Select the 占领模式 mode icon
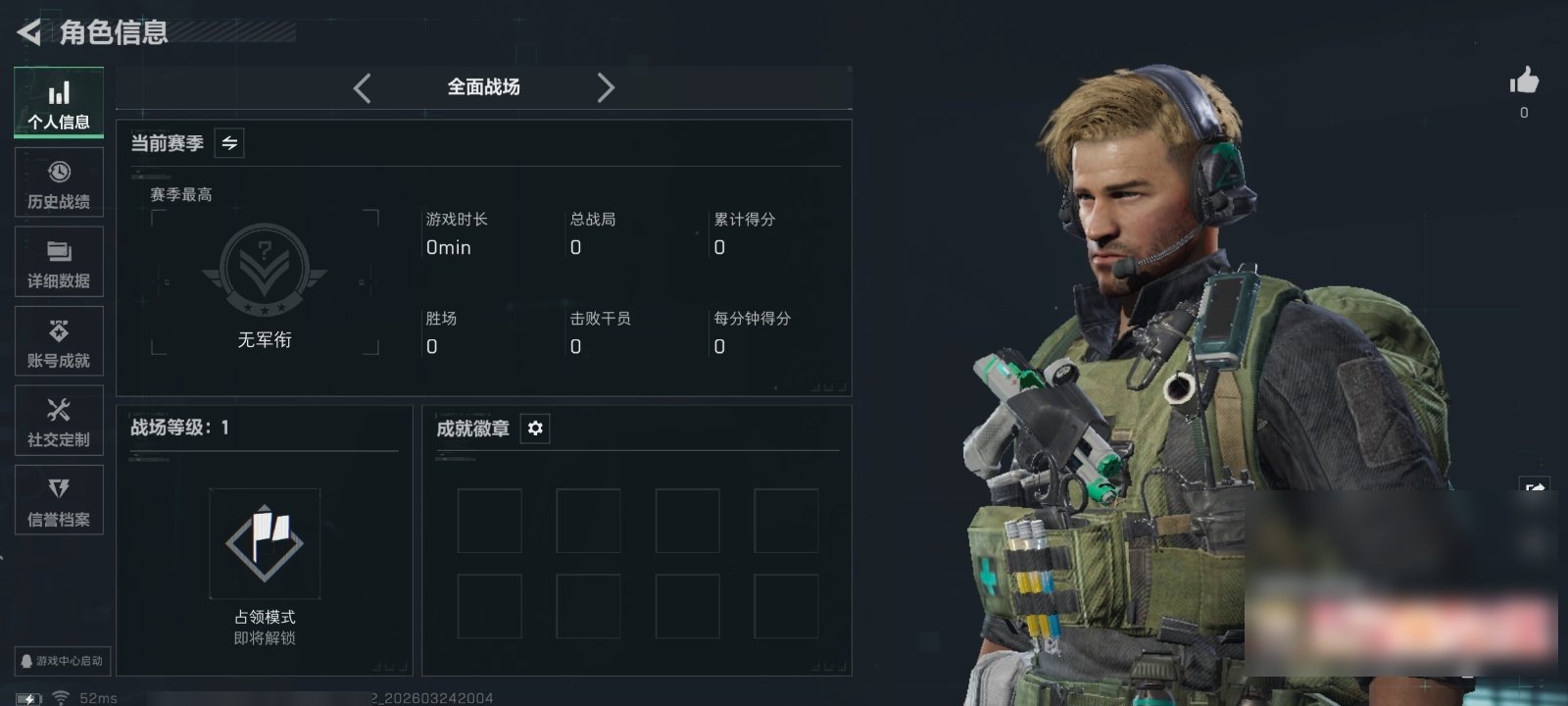 pyautogui.click(x=265, y=544)
